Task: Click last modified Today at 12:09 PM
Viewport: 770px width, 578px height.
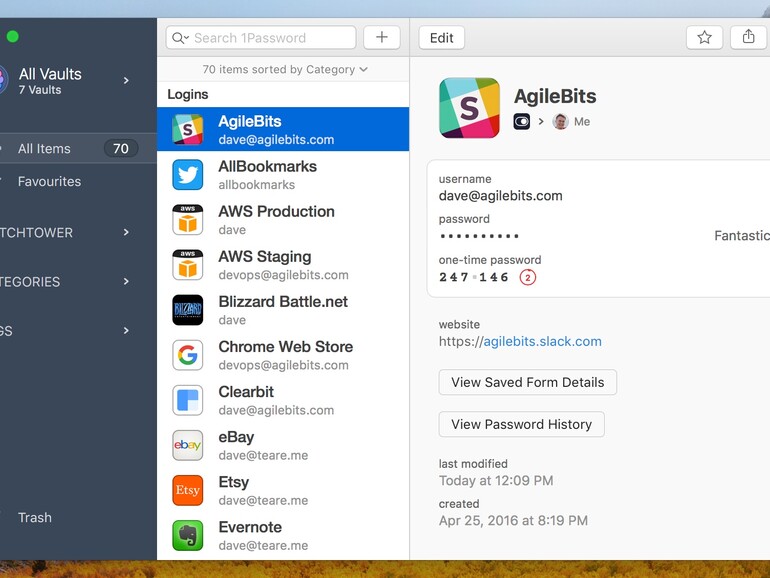Action: coord(496,481)
